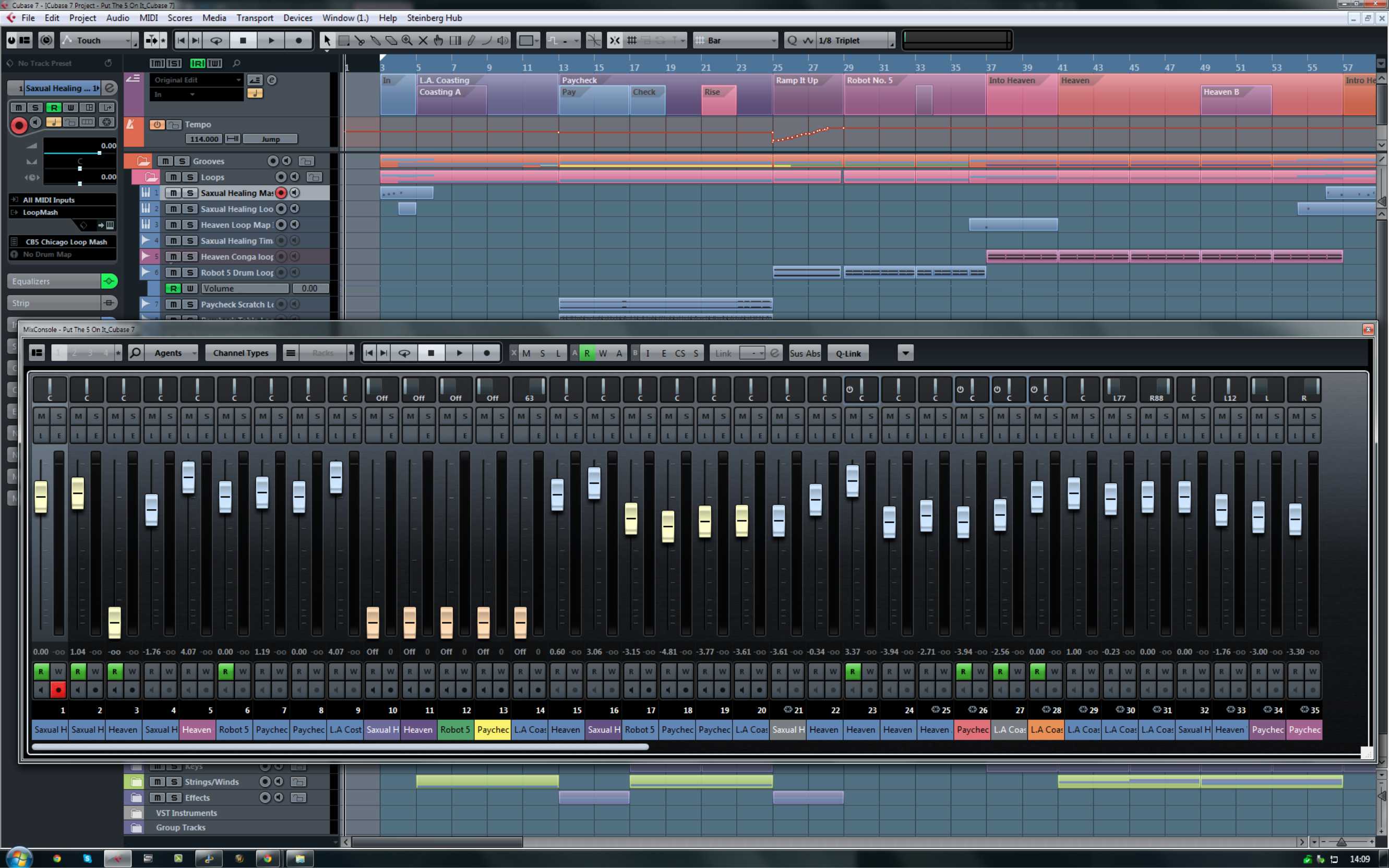Open the Devices menu in menu bar
Screen dimensions: 1389x868
point(297,17)
